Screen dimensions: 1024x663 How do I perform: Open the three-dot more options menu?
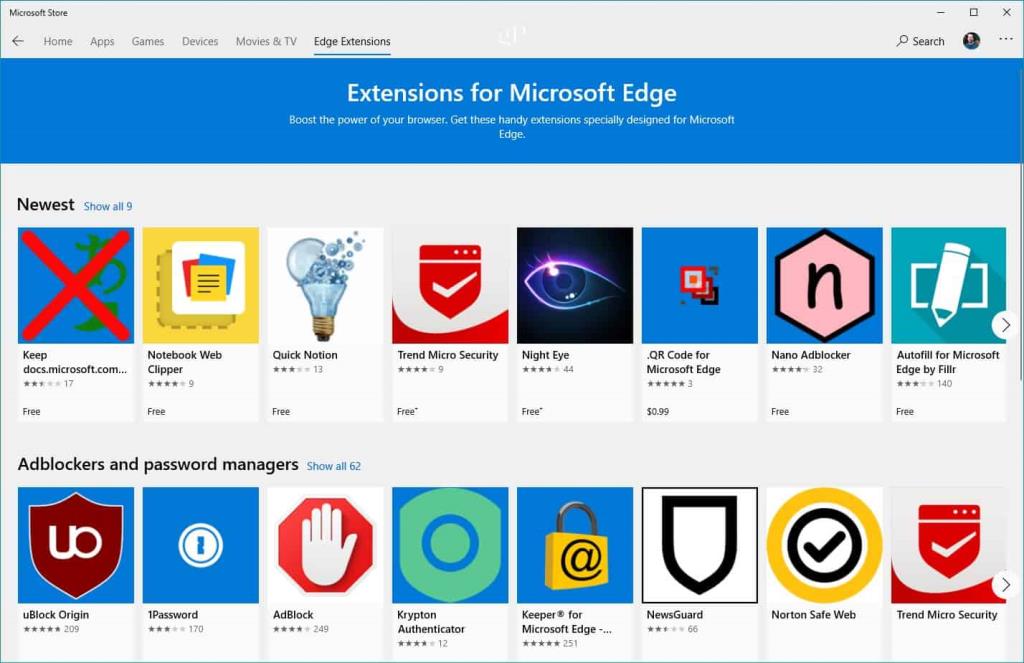point(1005,40)
